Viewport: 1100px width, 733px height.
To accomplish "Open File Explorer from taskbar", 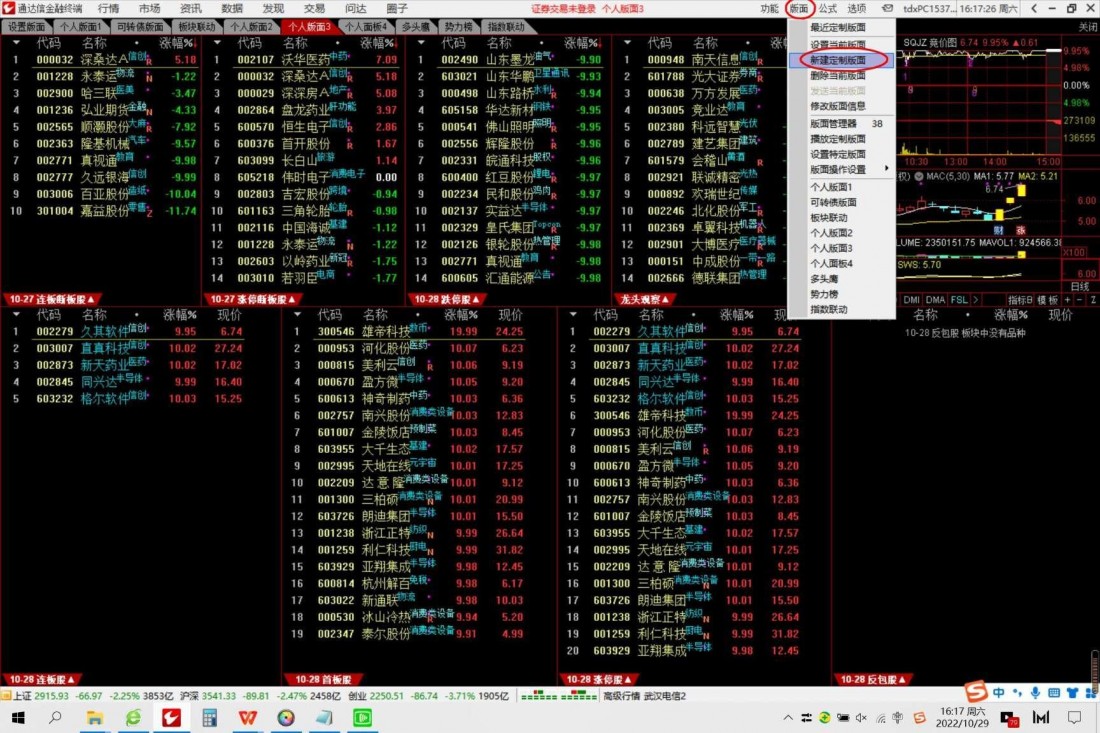I will click(x=95, y=718).
